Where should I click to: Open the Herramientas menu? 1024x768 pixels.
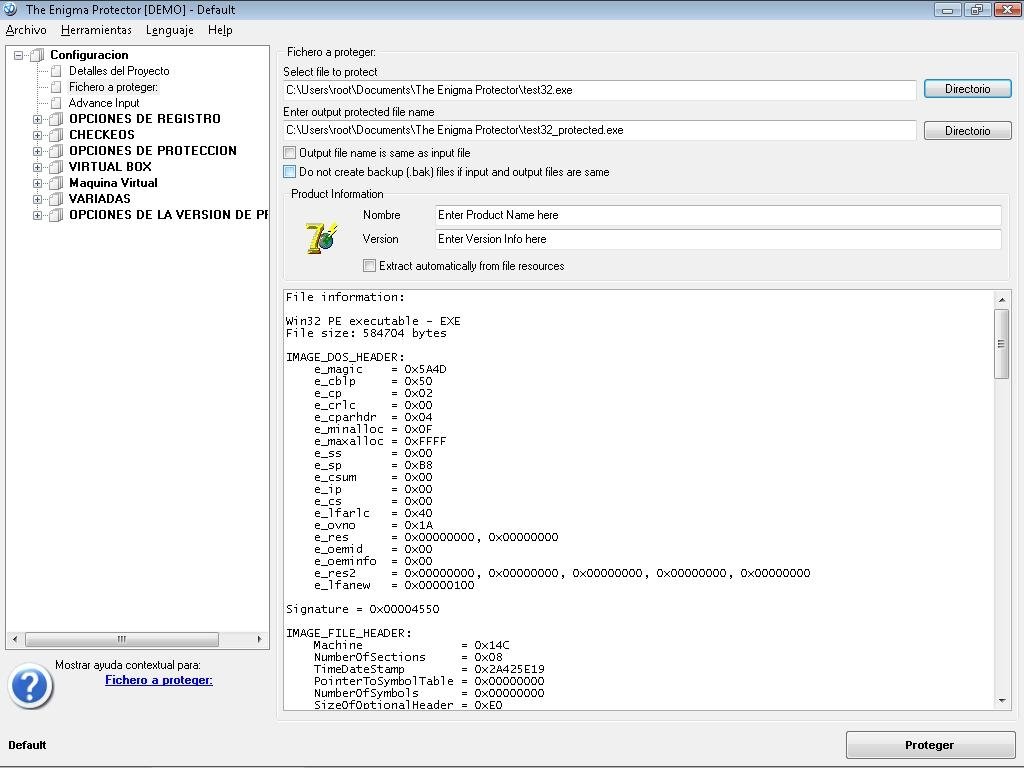[96, 30]
